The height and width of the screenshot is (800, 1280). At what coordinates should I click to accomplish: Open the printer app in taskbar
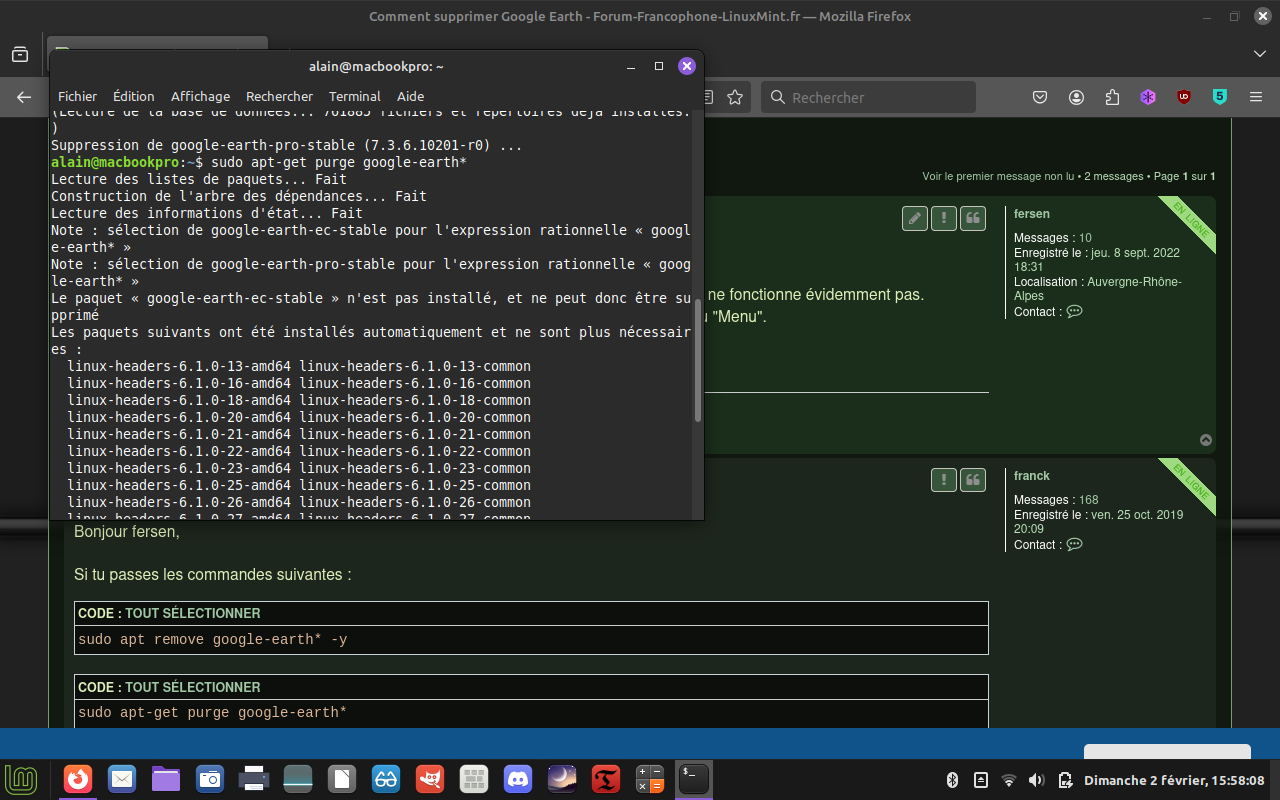point(254,779)
